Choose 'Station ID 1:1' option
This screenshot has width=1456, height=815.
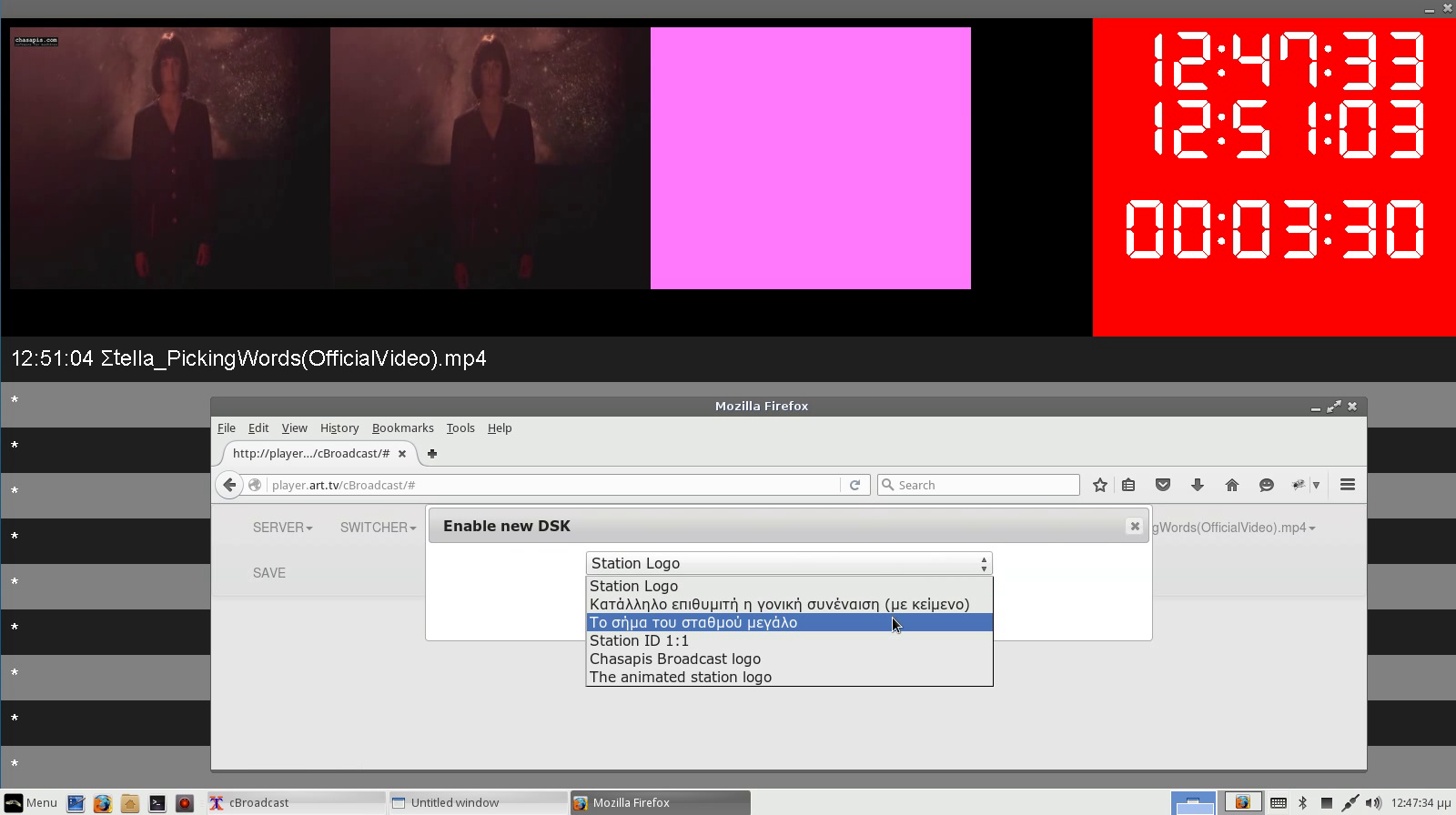tap(789, 640)
